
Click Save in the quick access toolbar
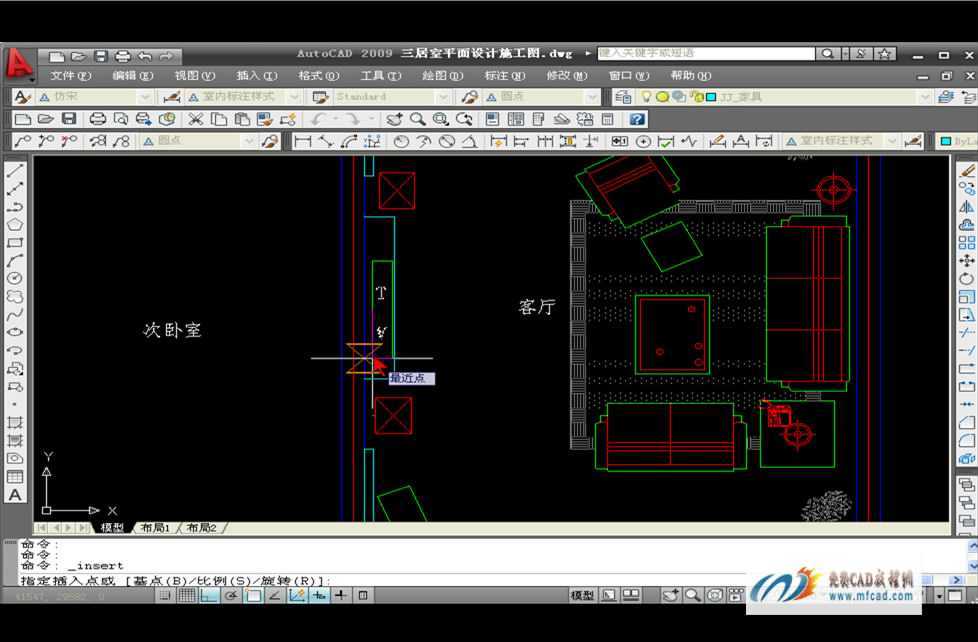click(x=100, y=56)
